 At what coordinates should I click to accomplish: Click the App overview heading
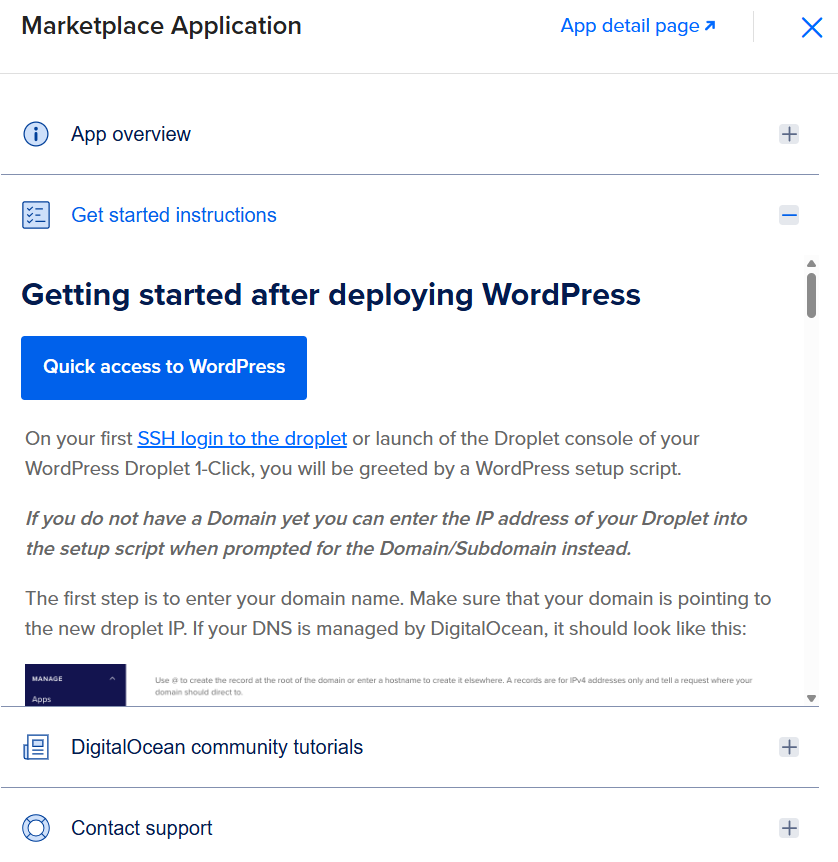pos(131,134)
